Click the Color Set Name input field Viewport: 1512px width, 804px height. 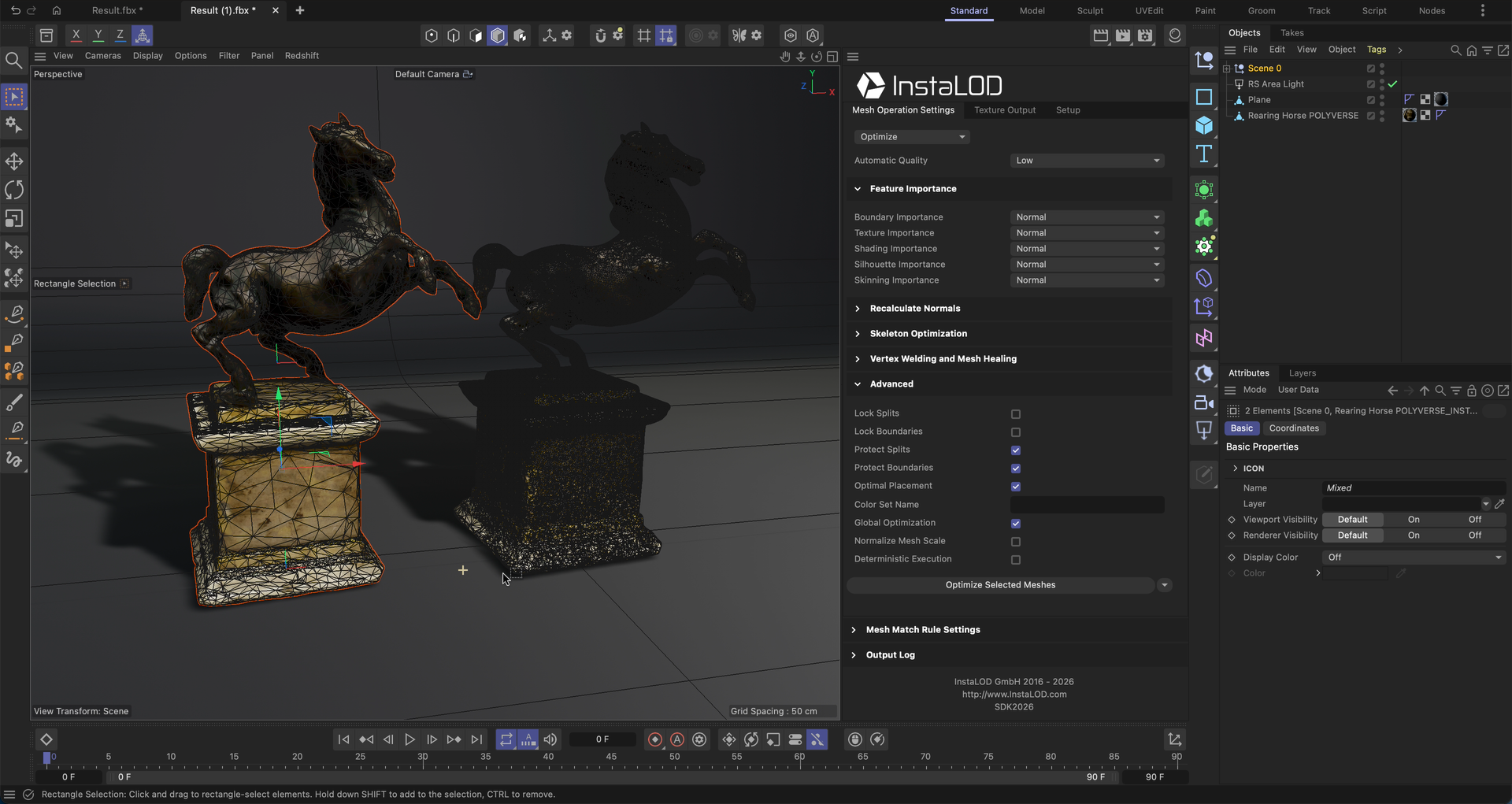(x=1087, y=505)
